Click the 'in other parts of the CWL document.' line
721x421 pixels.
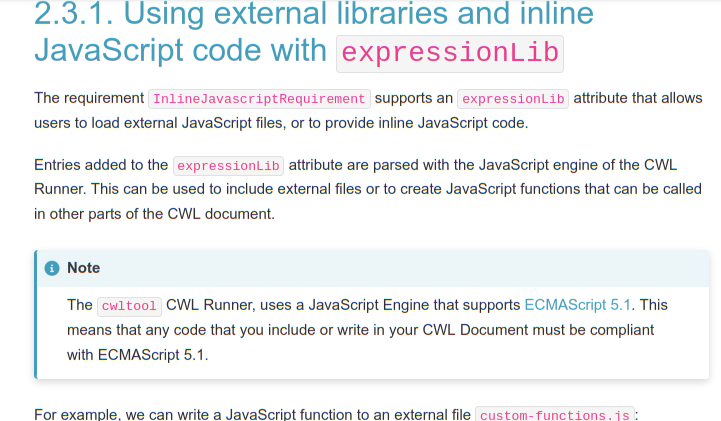154,214
